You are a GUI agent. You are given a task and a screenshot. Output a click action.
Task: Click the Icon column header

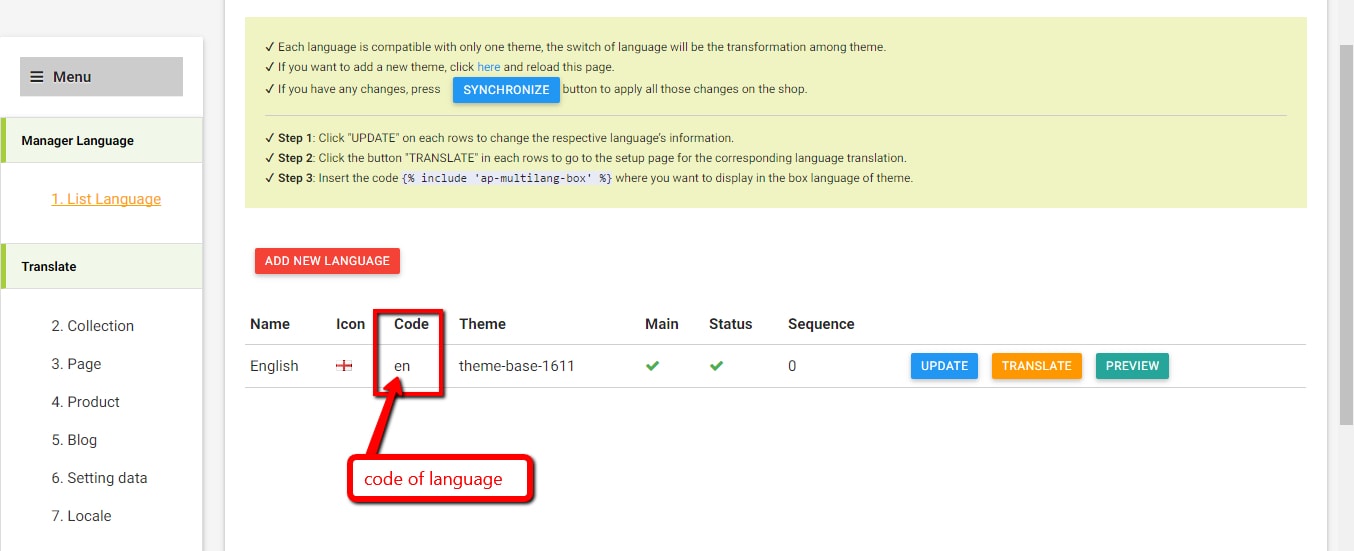[x=350, y=324]
